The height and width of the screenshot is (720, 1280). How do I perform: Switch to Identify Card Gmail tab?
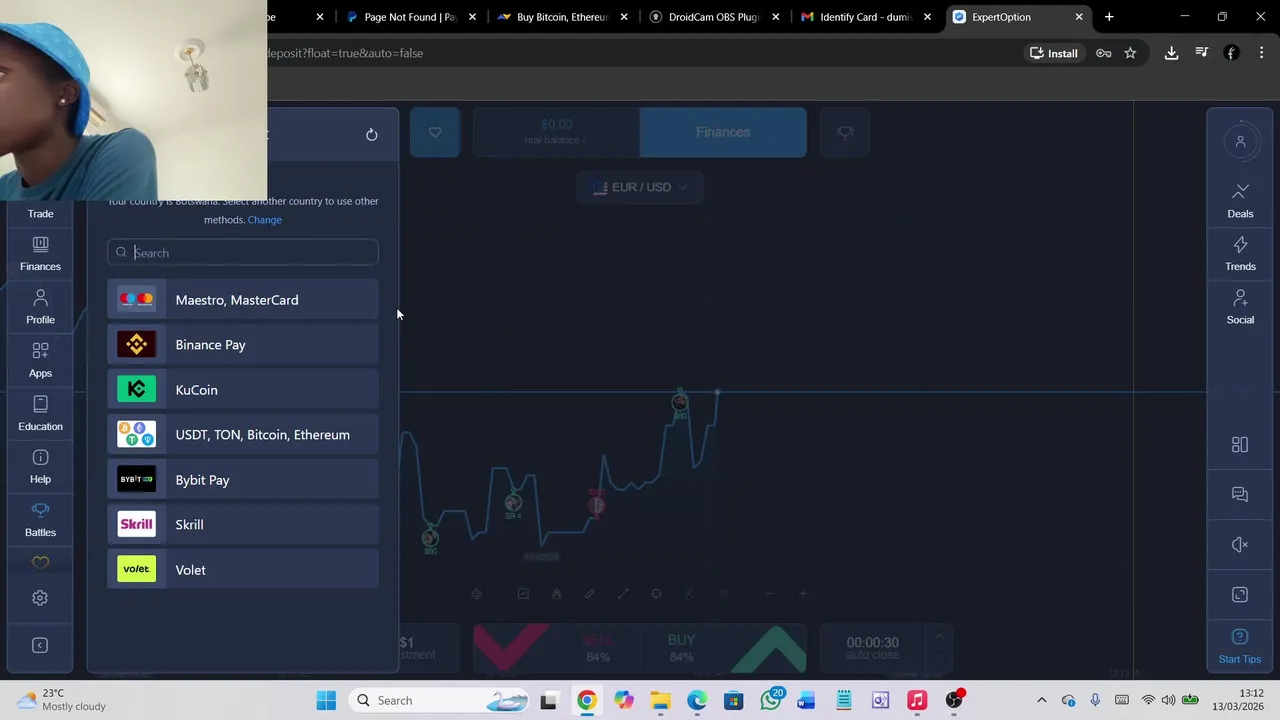pyautogui.click(x=866, y=17)
